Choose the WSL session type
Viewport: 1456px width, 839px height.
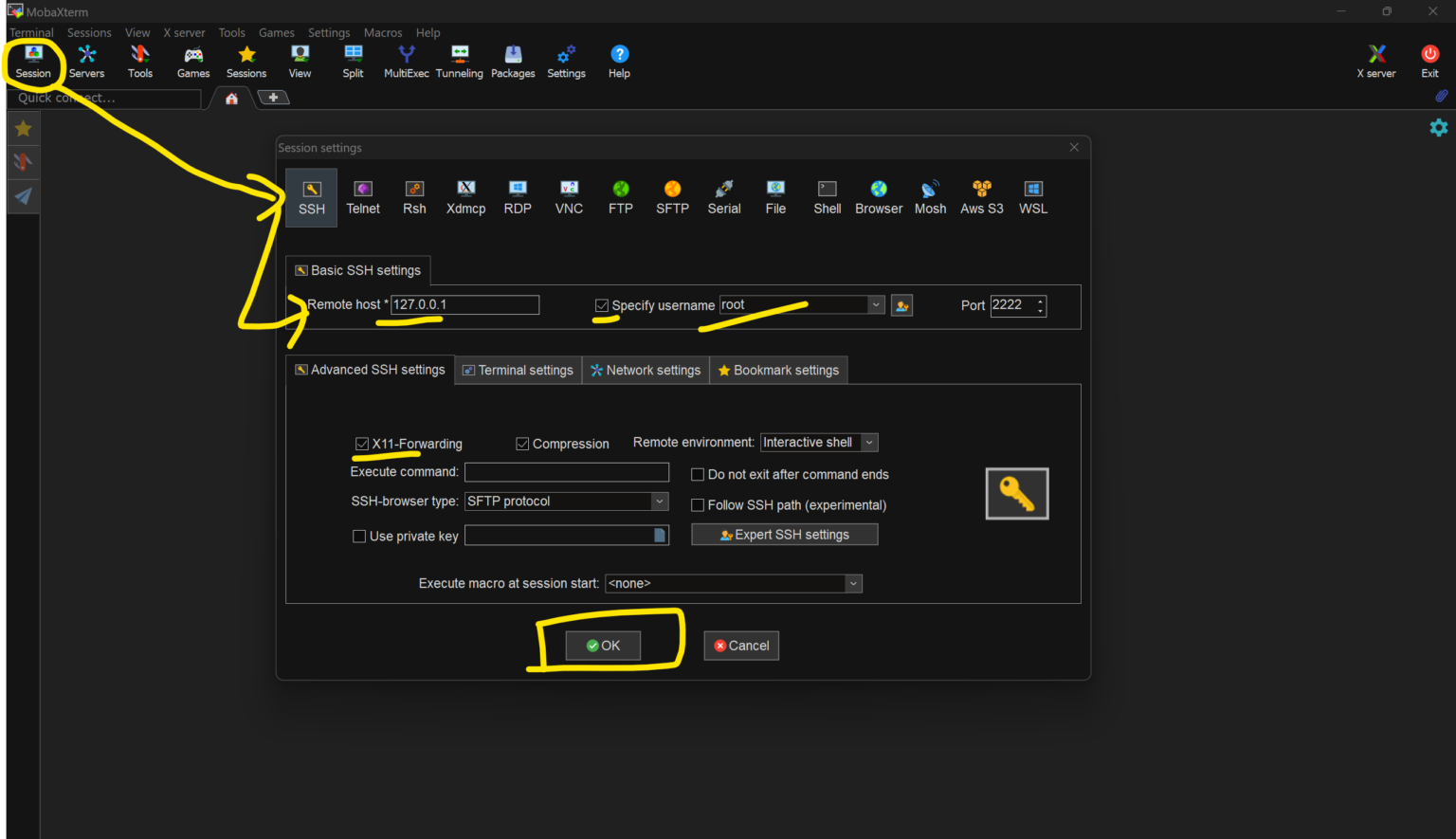coord(1032,197)
